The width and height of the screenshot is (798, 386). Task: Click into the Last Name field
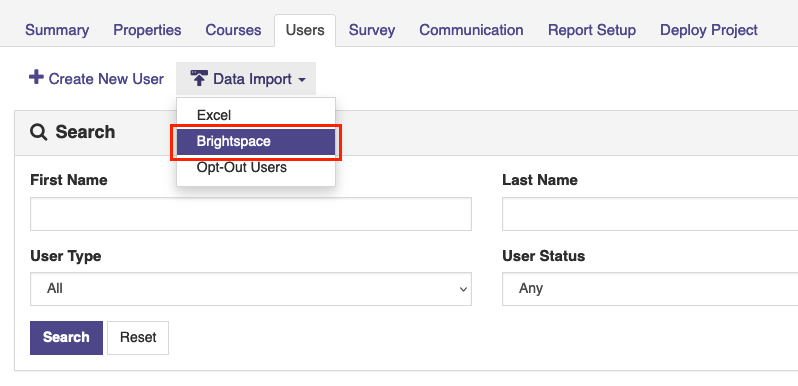click(650, 214)
